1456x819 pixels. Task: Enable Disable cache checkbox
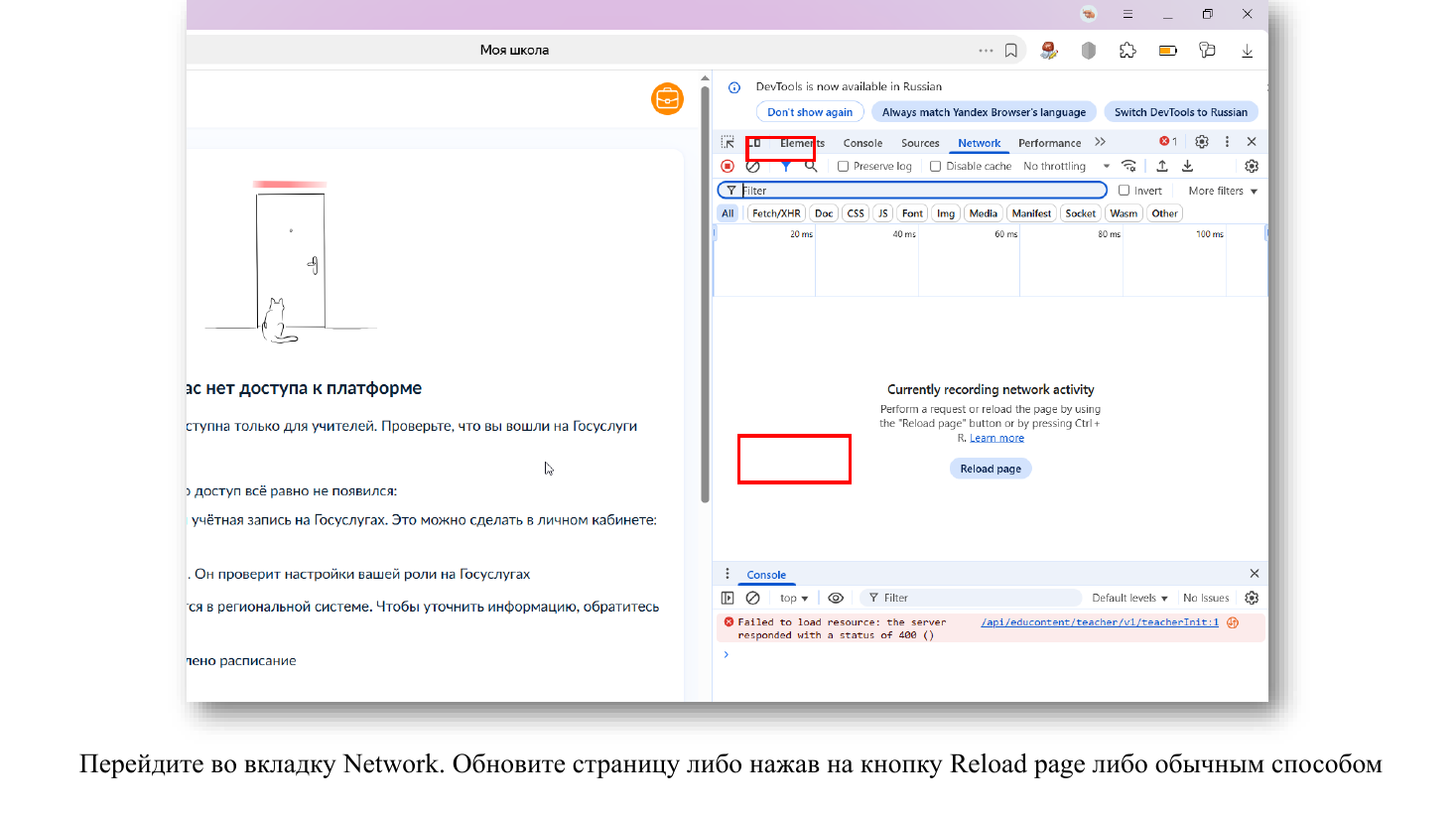tap(935, 167)
